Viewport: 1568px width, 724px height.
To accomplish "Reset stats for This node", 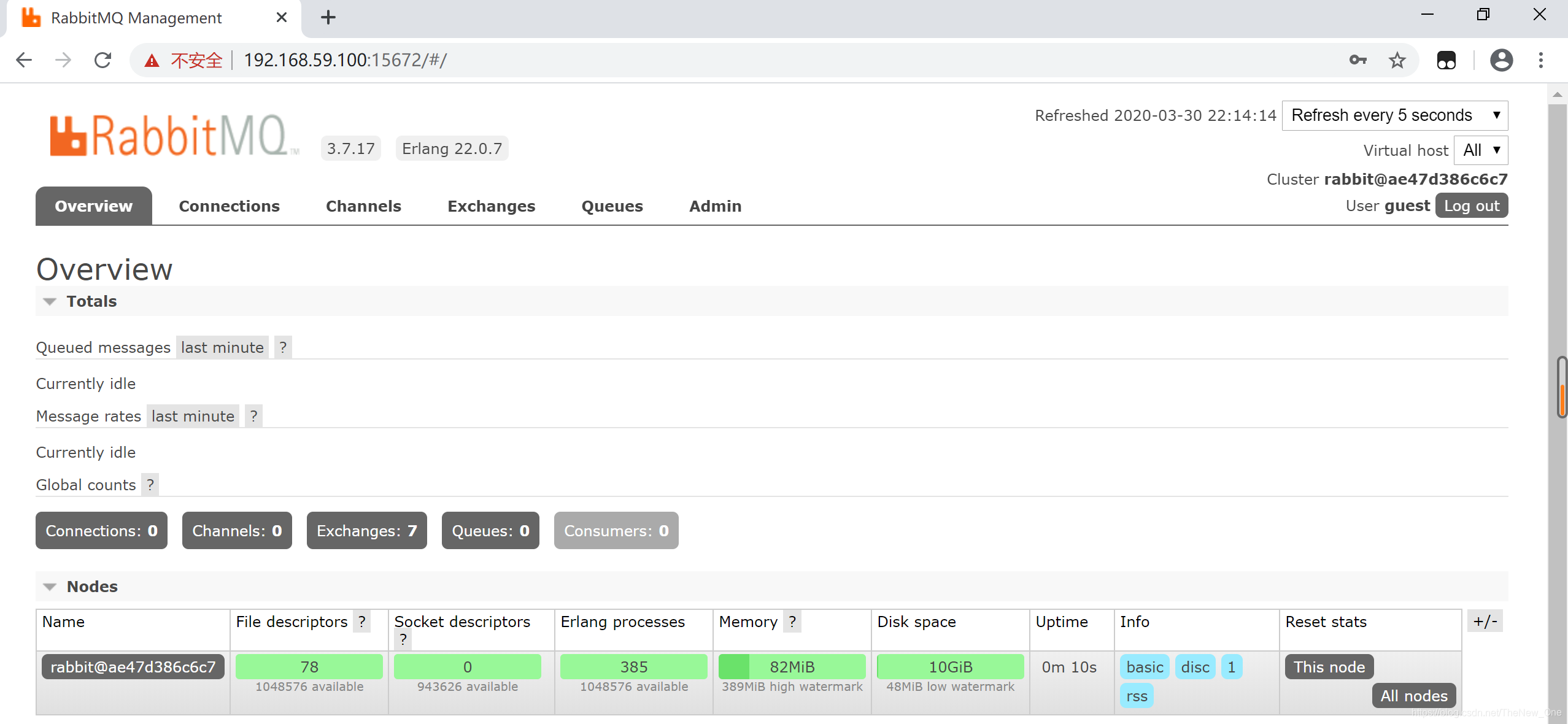I will point(1329,667).
